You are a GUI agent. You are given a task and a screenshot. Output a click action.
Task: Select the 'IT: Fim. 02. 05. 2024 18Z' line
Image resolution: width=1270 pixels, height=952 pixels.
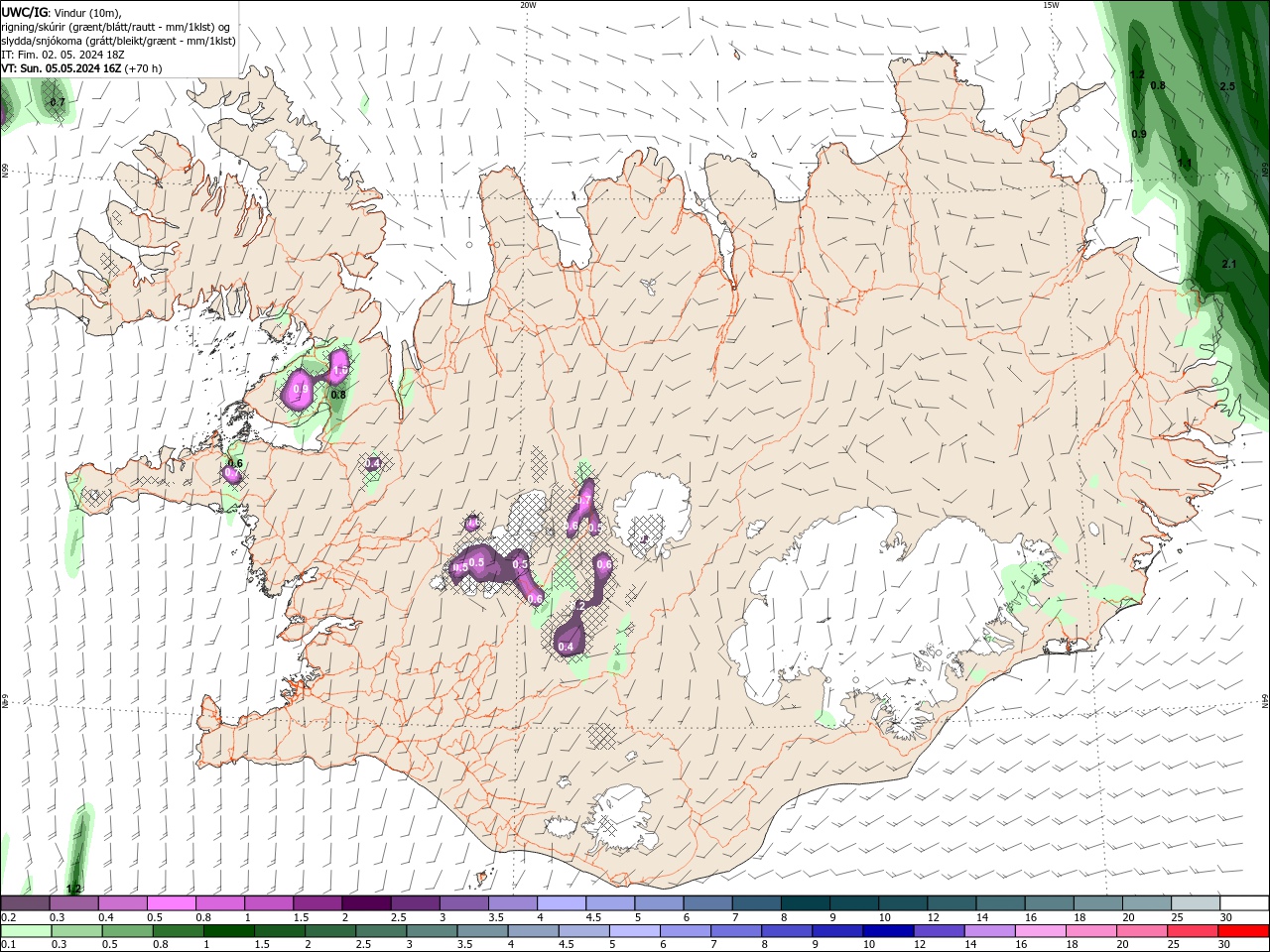(x=63, y=55)
